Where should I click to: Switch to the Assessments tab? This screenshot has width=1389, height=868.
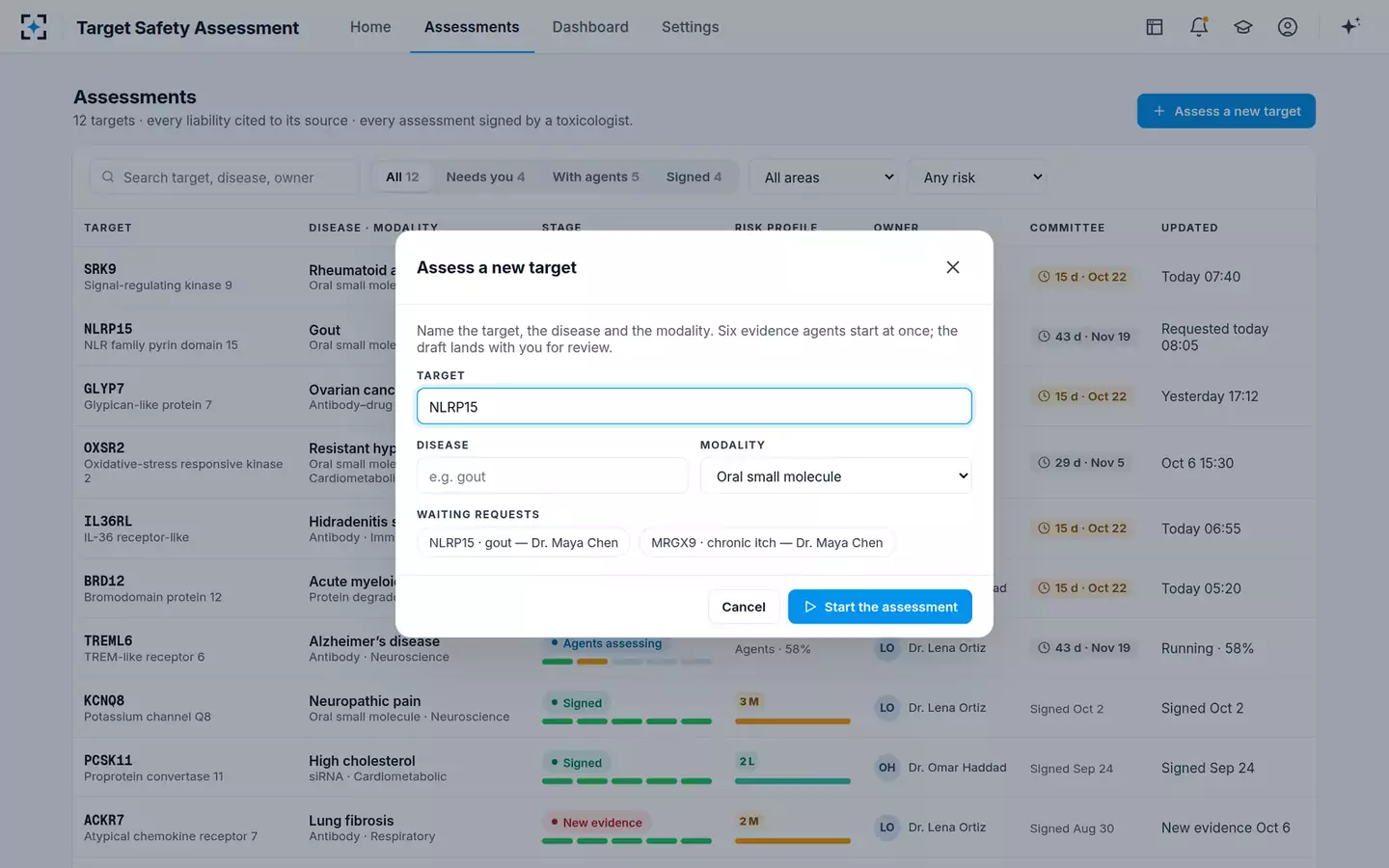(472, 27)
